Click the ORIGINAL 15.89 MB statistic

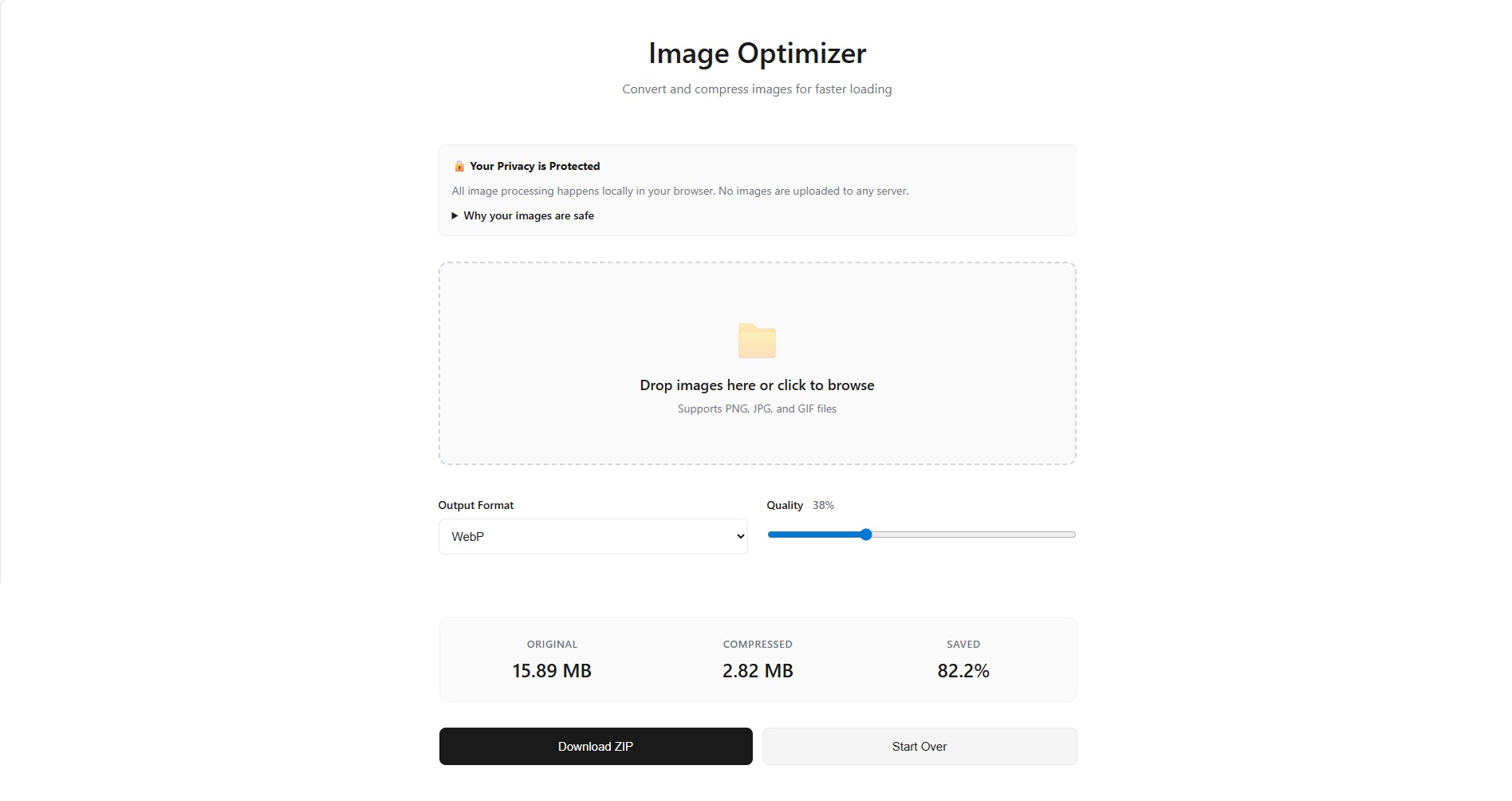pos(551,670)
